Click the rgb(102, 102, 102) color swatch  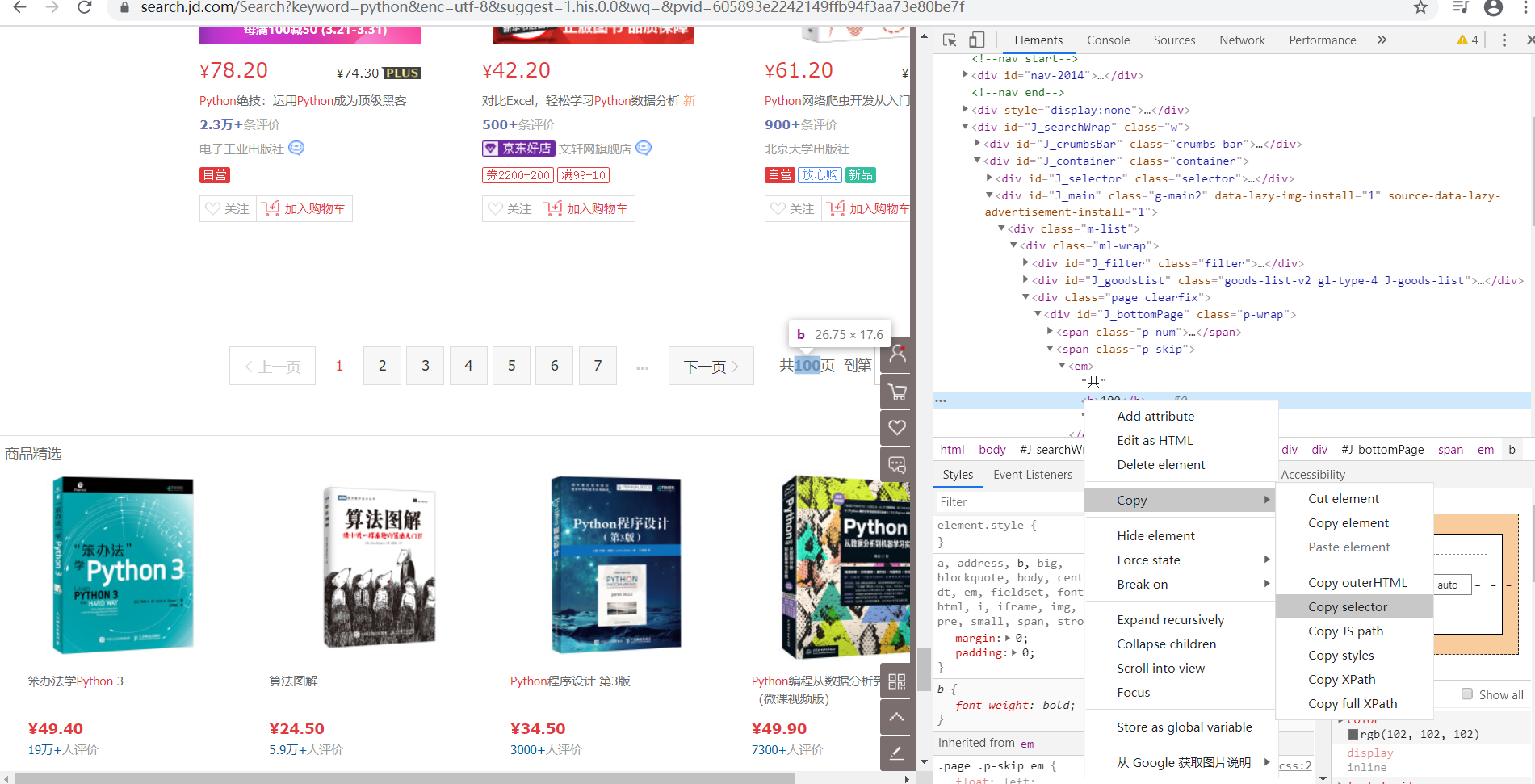point(1353,734)
